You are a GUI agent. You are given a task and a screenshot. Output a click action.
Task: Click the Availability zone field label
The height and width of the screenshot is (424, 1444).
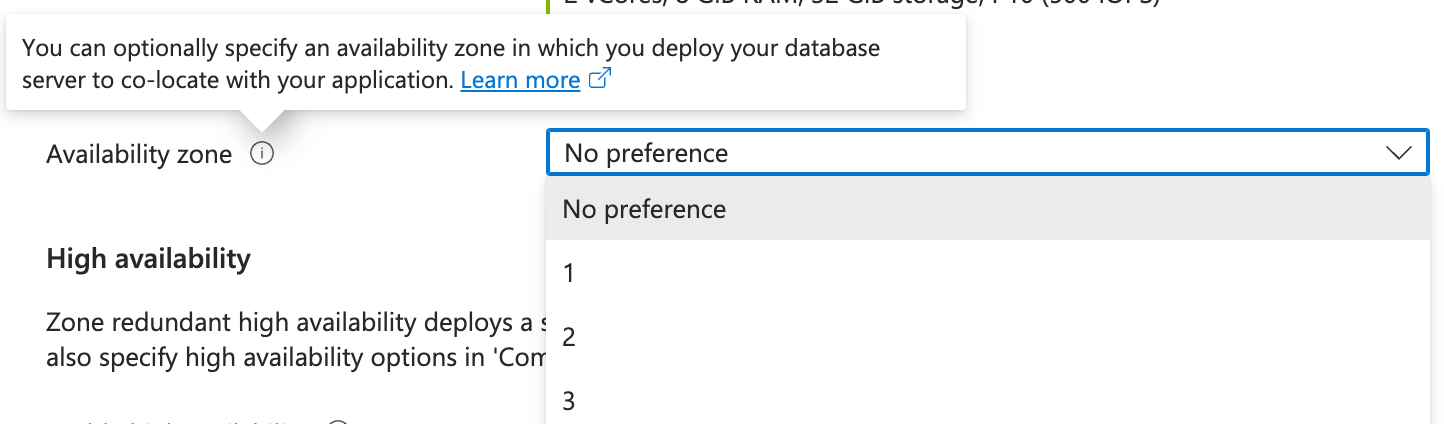click(139, 154)
